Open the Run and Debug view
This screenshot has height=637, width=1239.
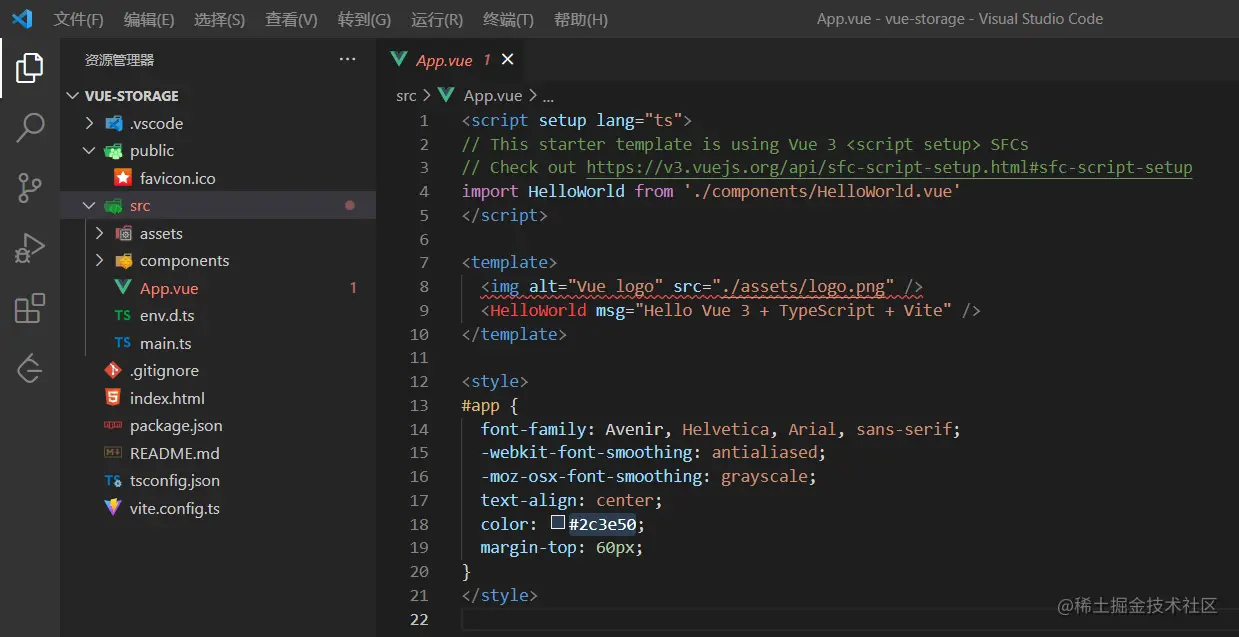tap(30, 247)
